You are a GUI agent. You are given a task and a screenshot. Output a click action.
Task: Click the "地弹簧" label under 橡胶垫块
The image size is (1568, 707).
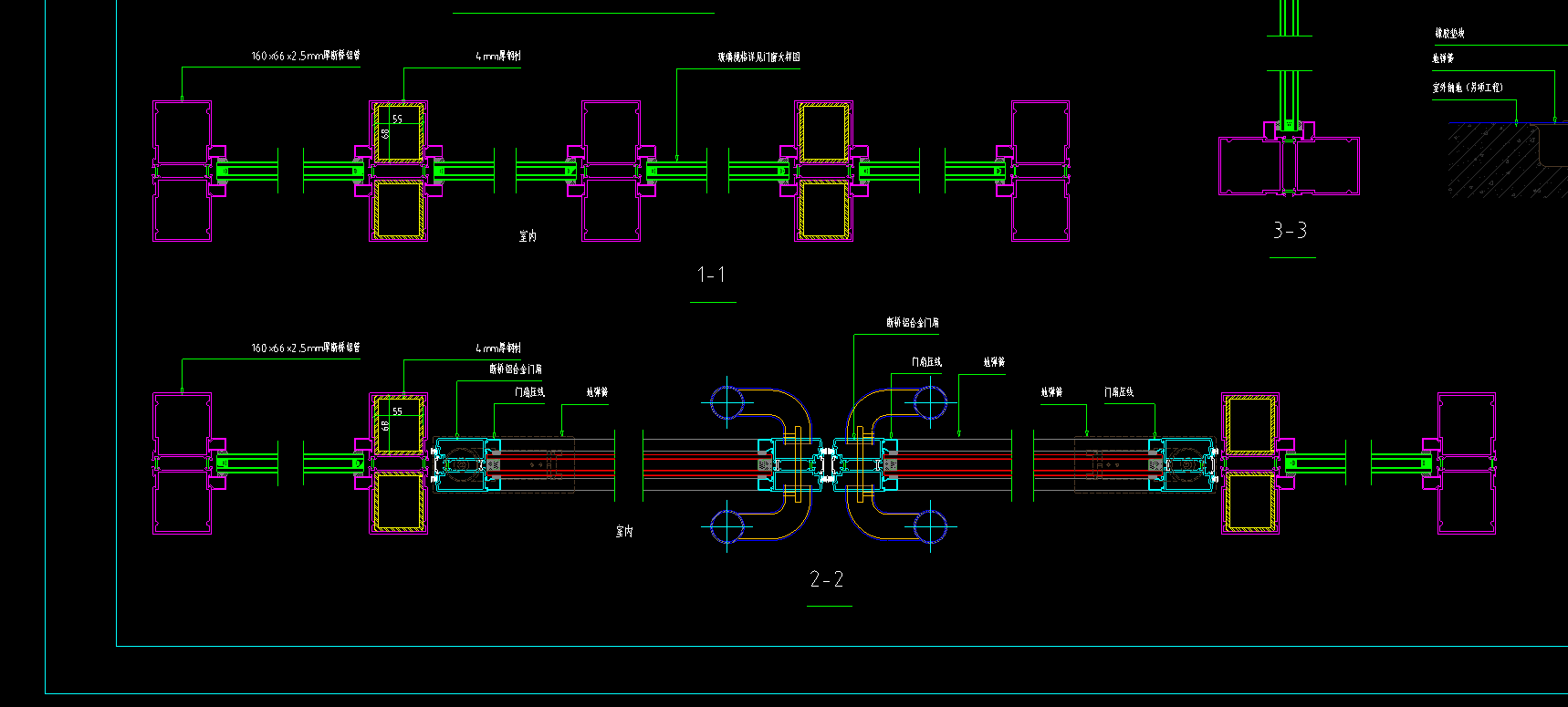pyautogui.click(x=1443, y=58)
